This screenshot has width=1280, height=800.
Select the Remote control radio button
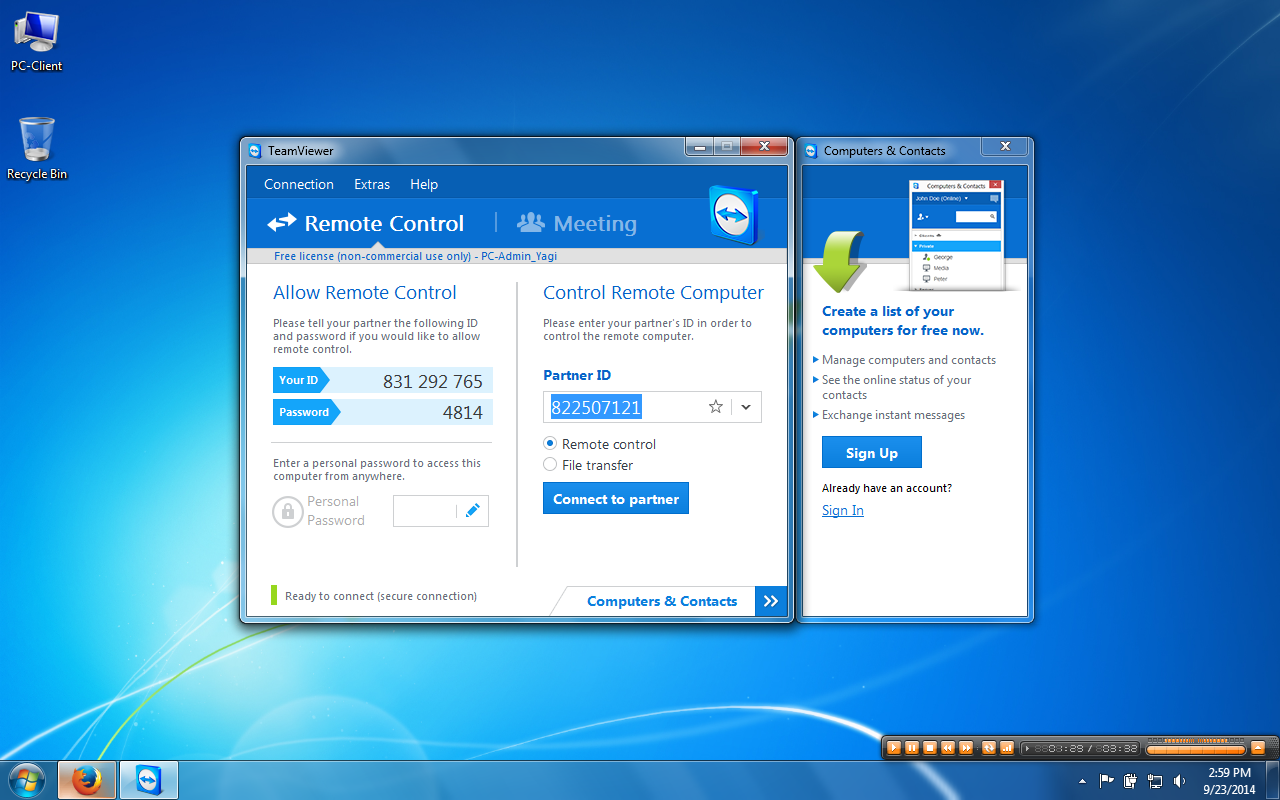(550, 443)
